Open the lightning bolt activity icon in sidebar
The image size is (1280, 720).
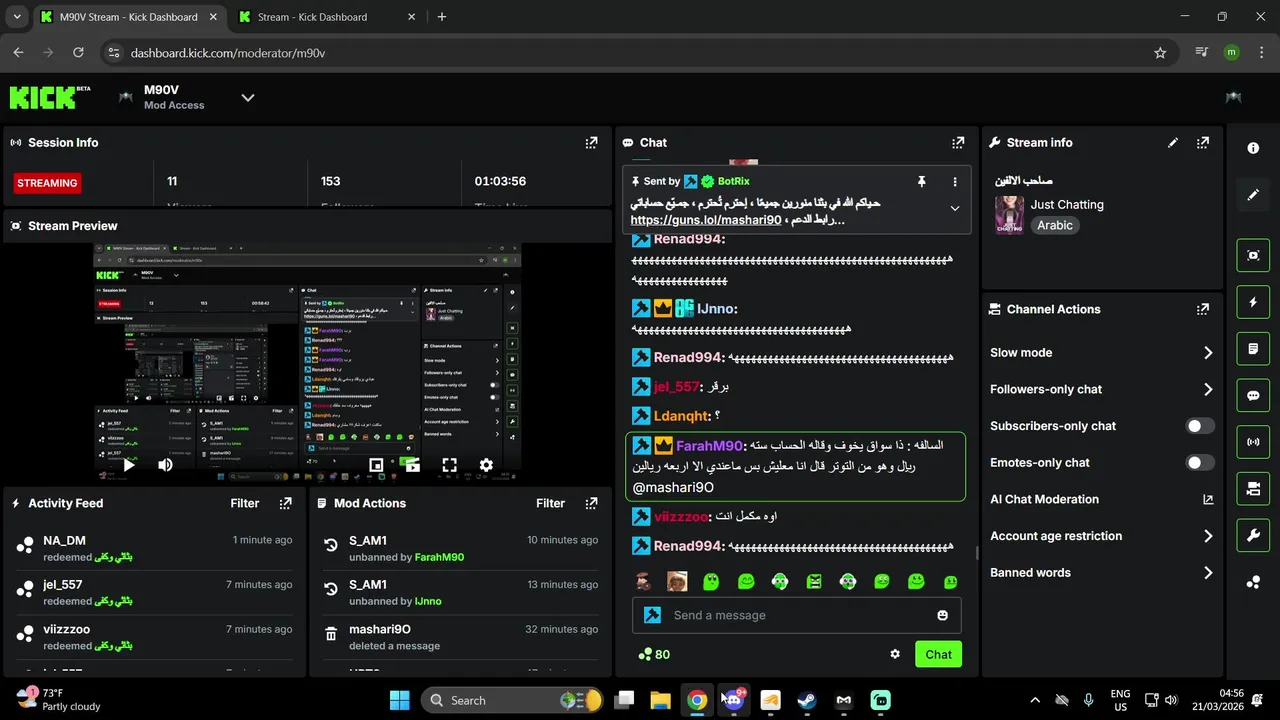tap(1253, 302)
